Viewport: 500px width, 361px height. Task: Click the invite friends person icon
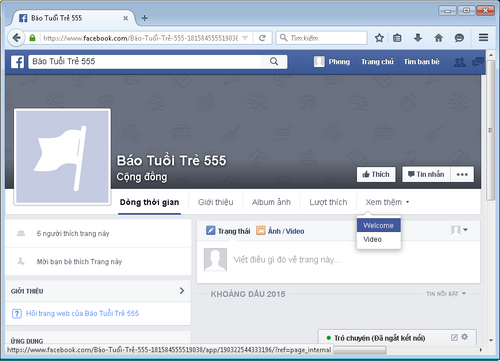coord(21,261)
